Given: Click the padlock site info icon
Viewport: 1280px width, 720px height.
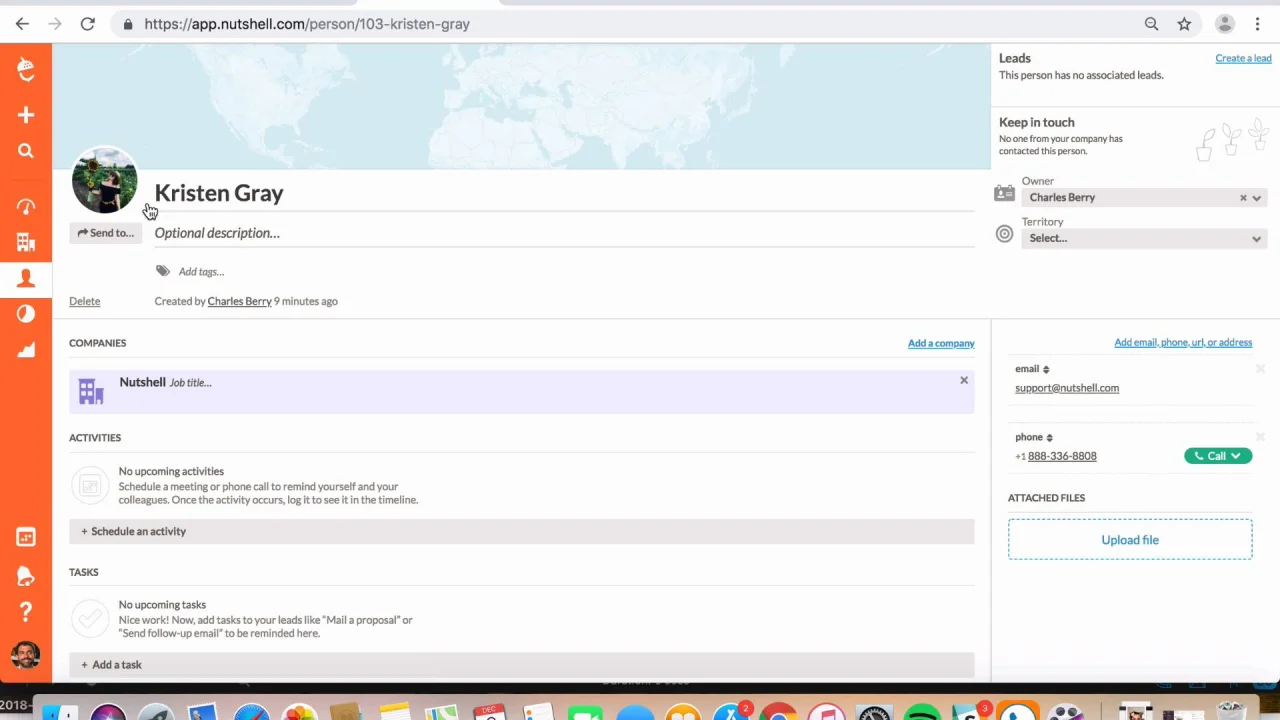Looking at the screenshot, I should [128, 24].
